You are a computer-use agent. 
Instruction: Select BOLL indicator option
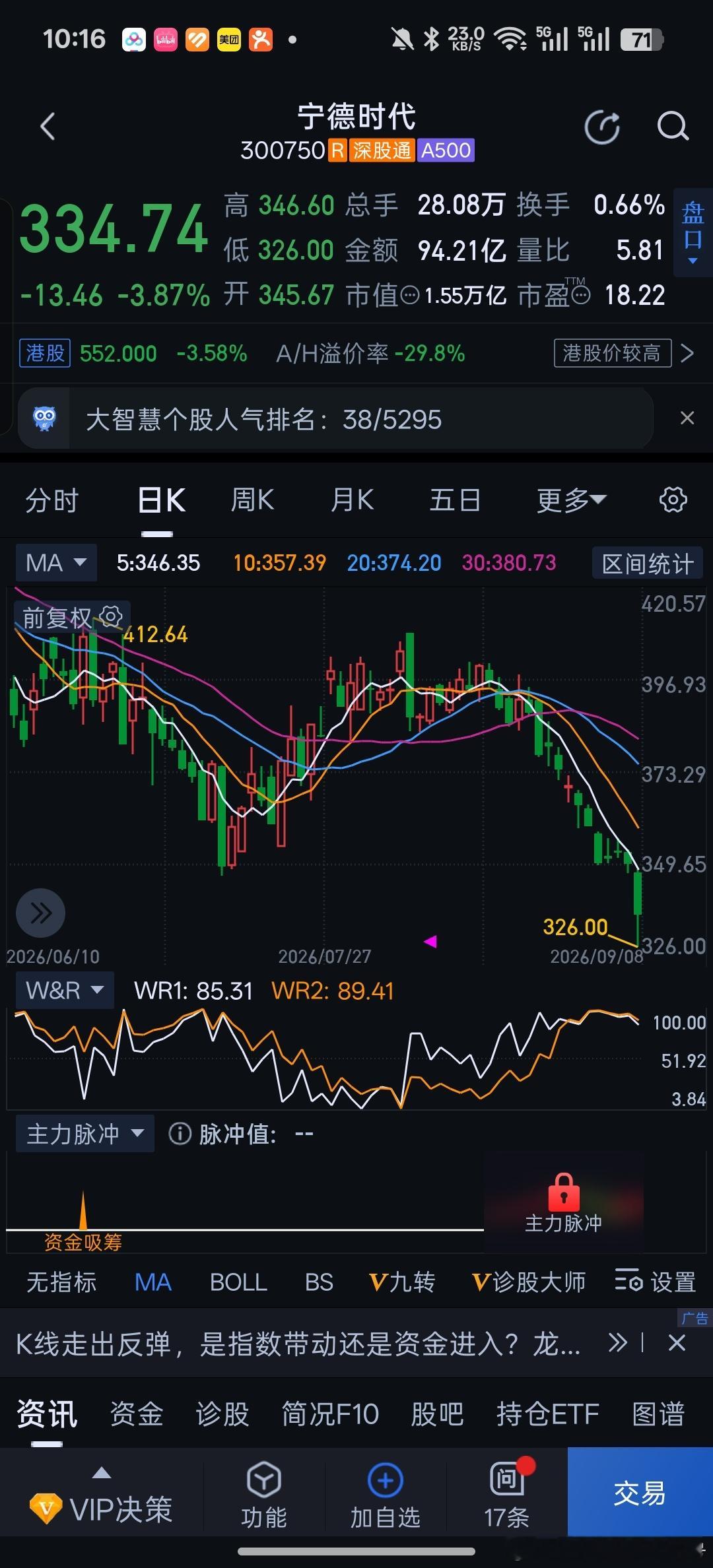[238, 1282]
